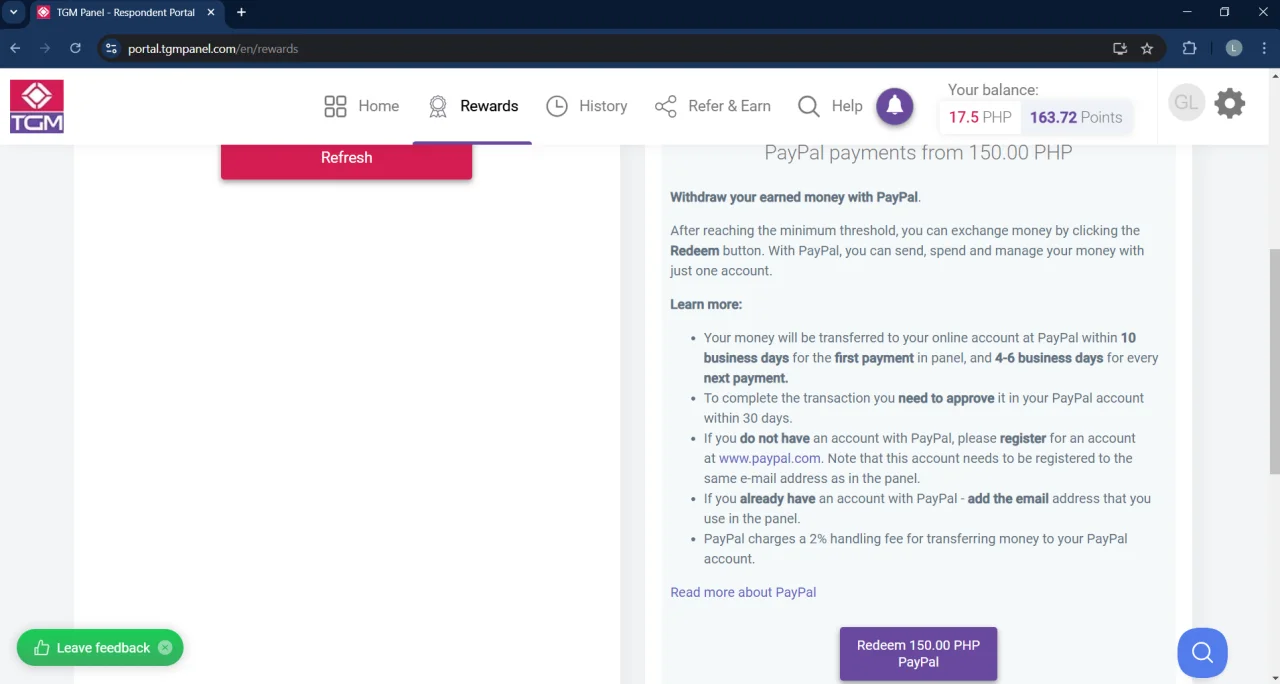Click the Refresh button
1280x684 pixels.
pos(346,160)
